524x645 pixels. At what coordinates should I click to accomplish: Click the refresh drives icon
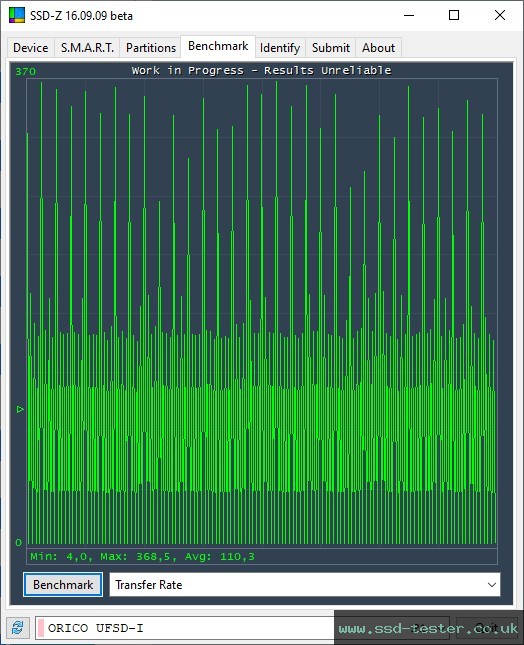(x=18, y=628)
